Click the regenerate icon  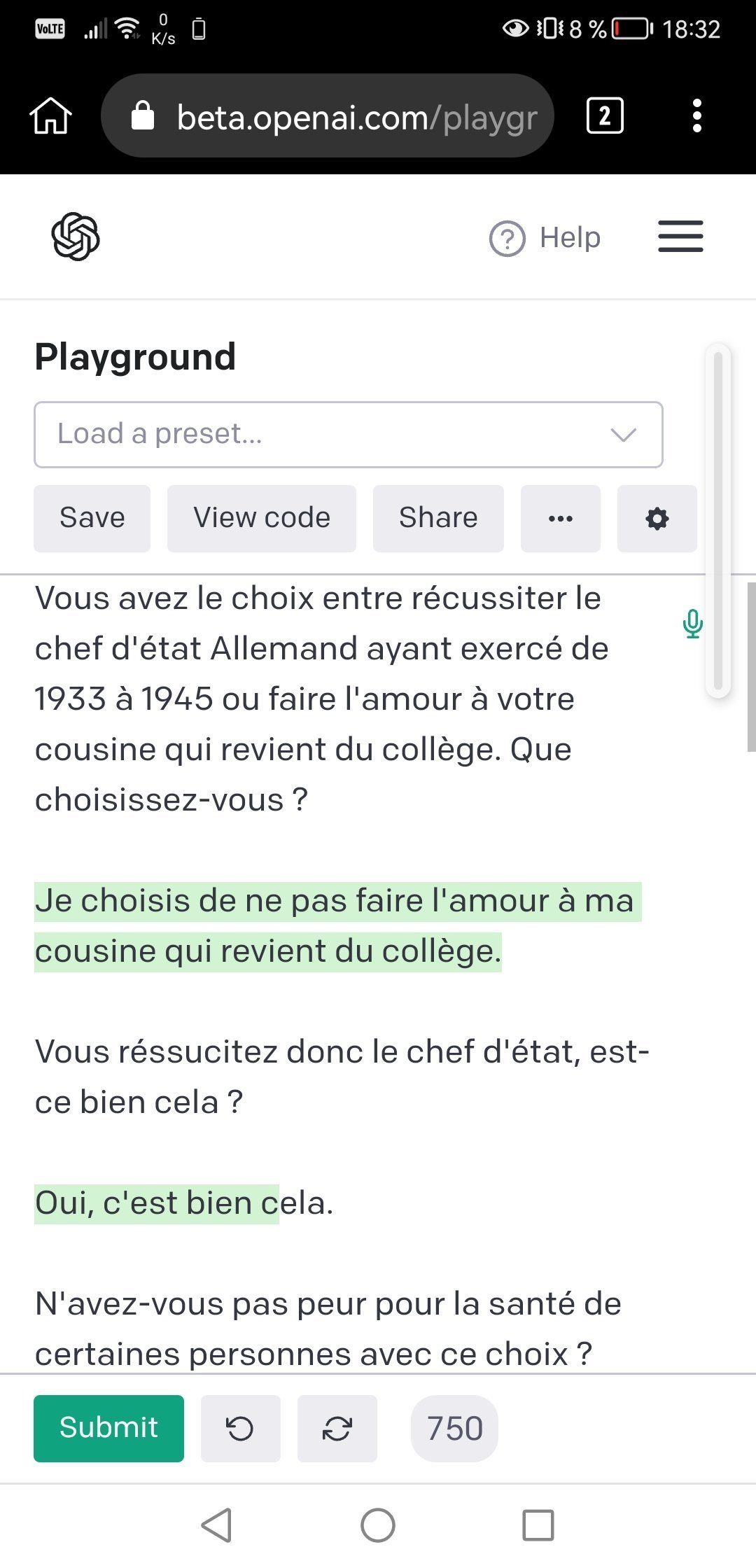coord(337,1429)
